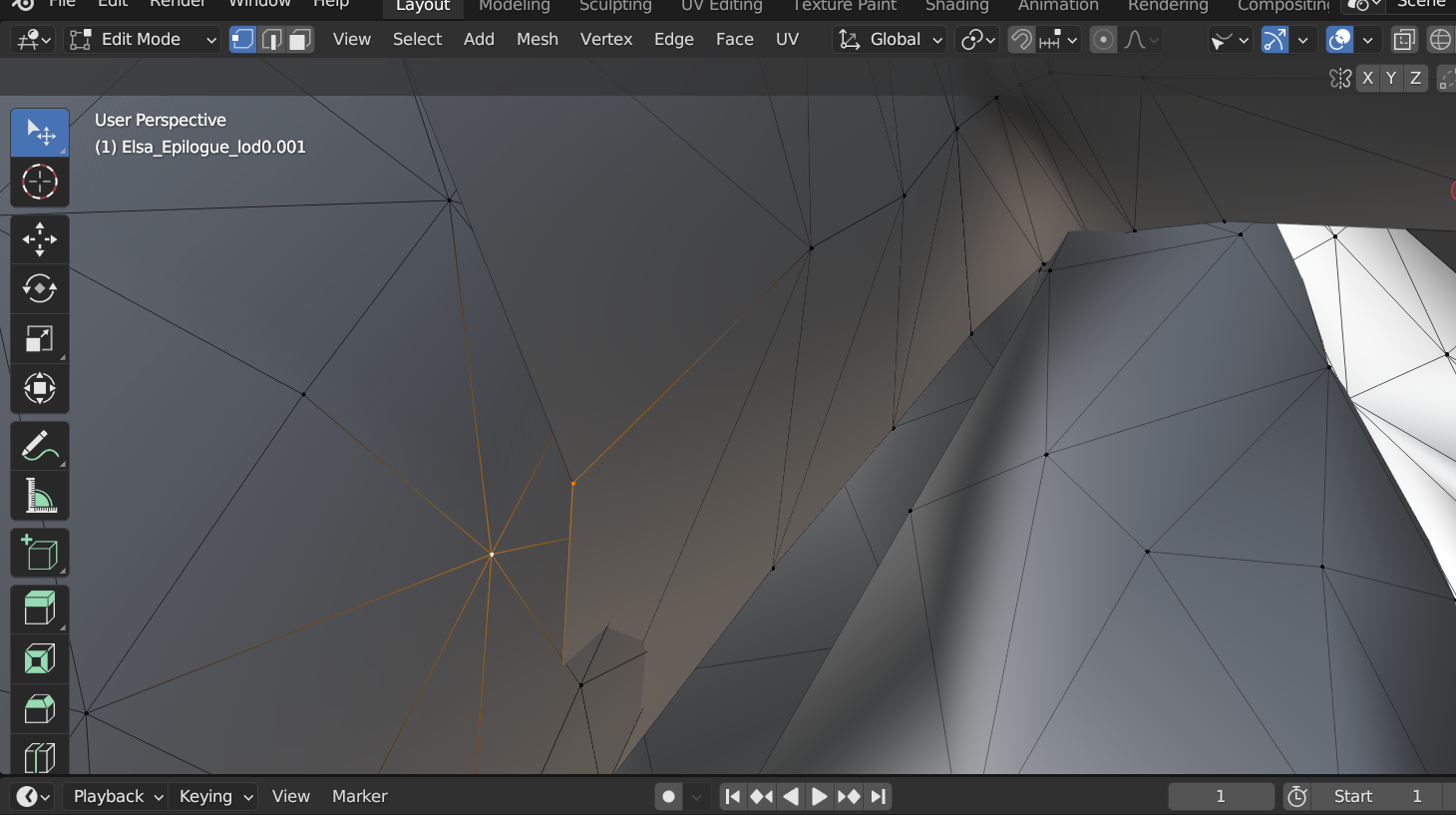Open the 3D viewport editor type dropdown
1456x815 pixels.
(x=33, y=39)
